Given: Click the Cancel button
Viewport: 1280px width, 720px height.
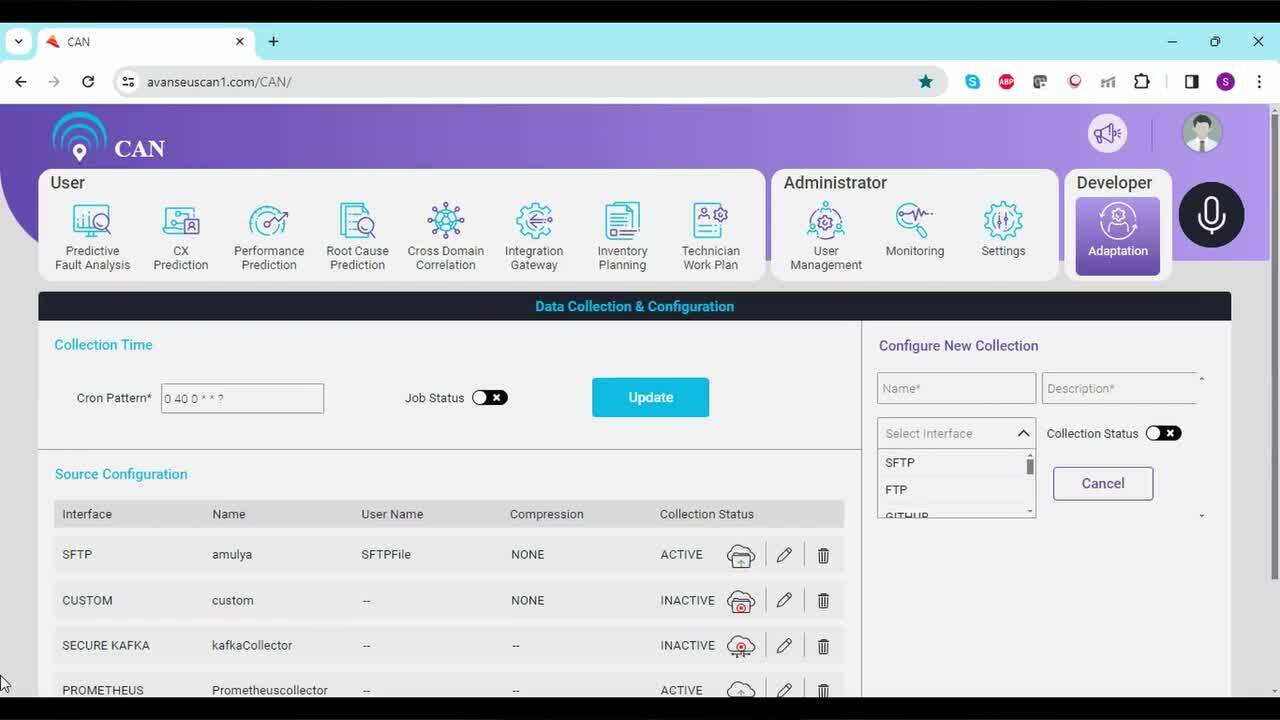Looking at the screenshot, I should coord(1102,484).
